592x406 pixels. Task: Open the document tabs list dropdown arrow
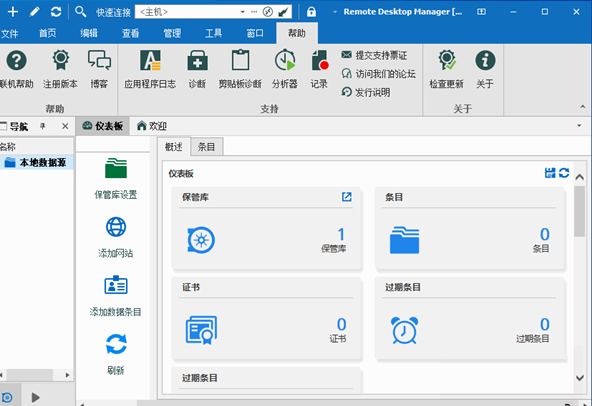579,125
